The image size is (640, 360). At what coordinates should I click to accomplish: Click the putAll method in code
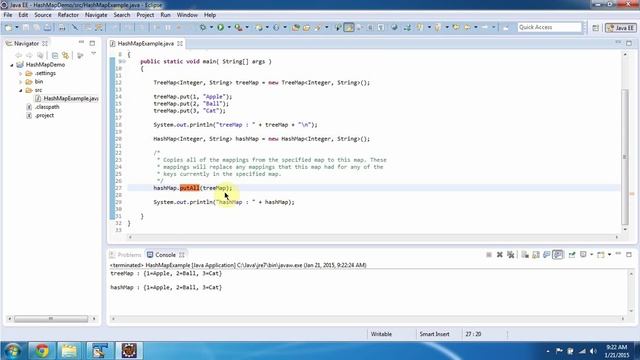(x=189, y=188)
